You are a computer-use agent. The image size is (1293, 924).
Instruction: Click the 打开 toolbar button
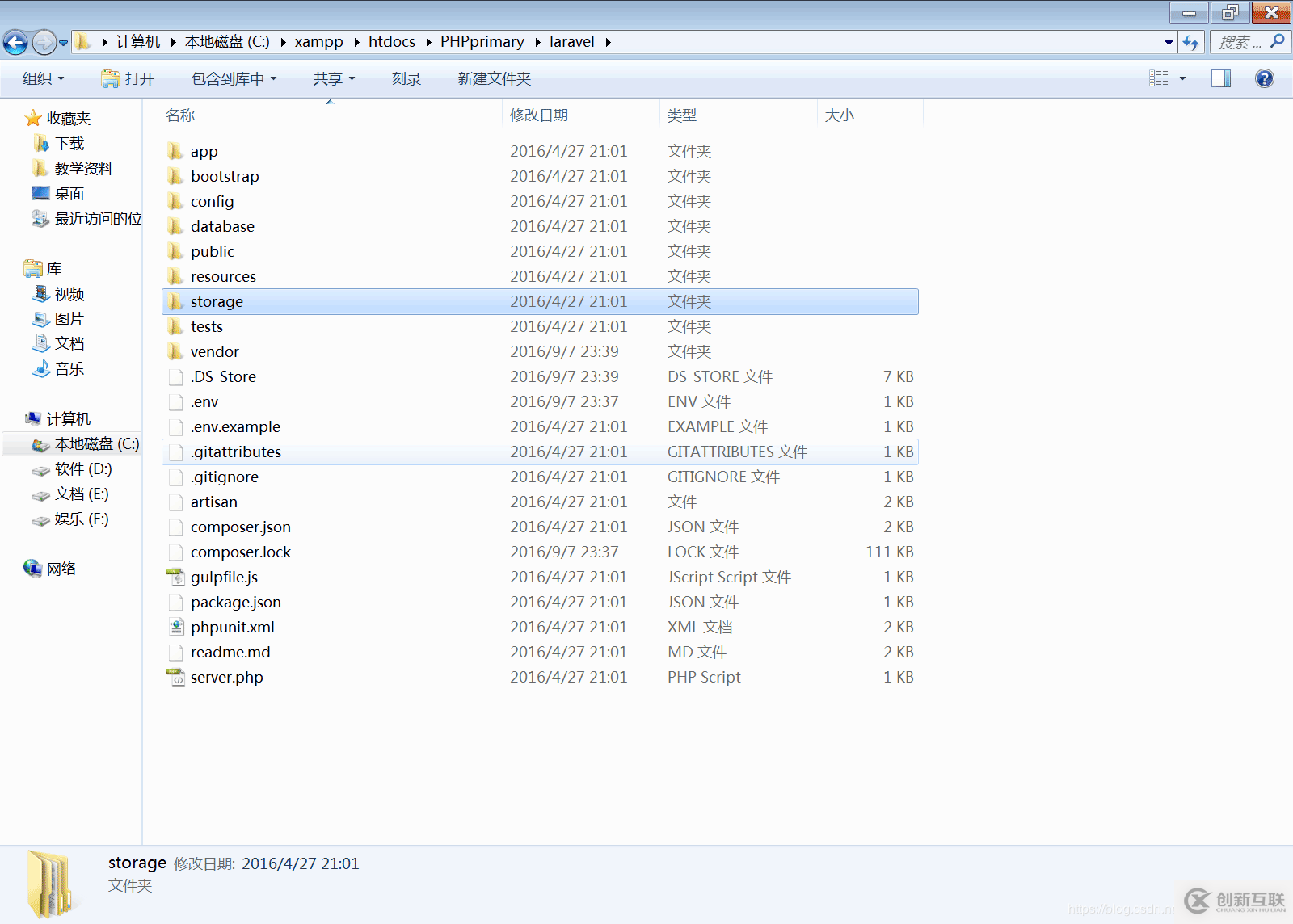pos(128,78)
